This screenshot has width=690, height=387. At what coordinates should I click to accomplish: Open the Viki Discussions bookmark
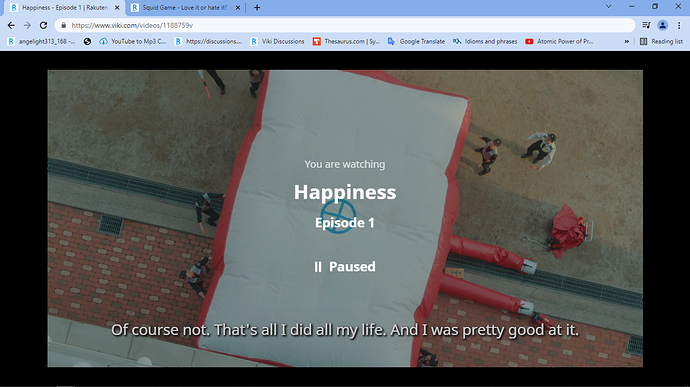pyautogui.click(x=277, y=41)
